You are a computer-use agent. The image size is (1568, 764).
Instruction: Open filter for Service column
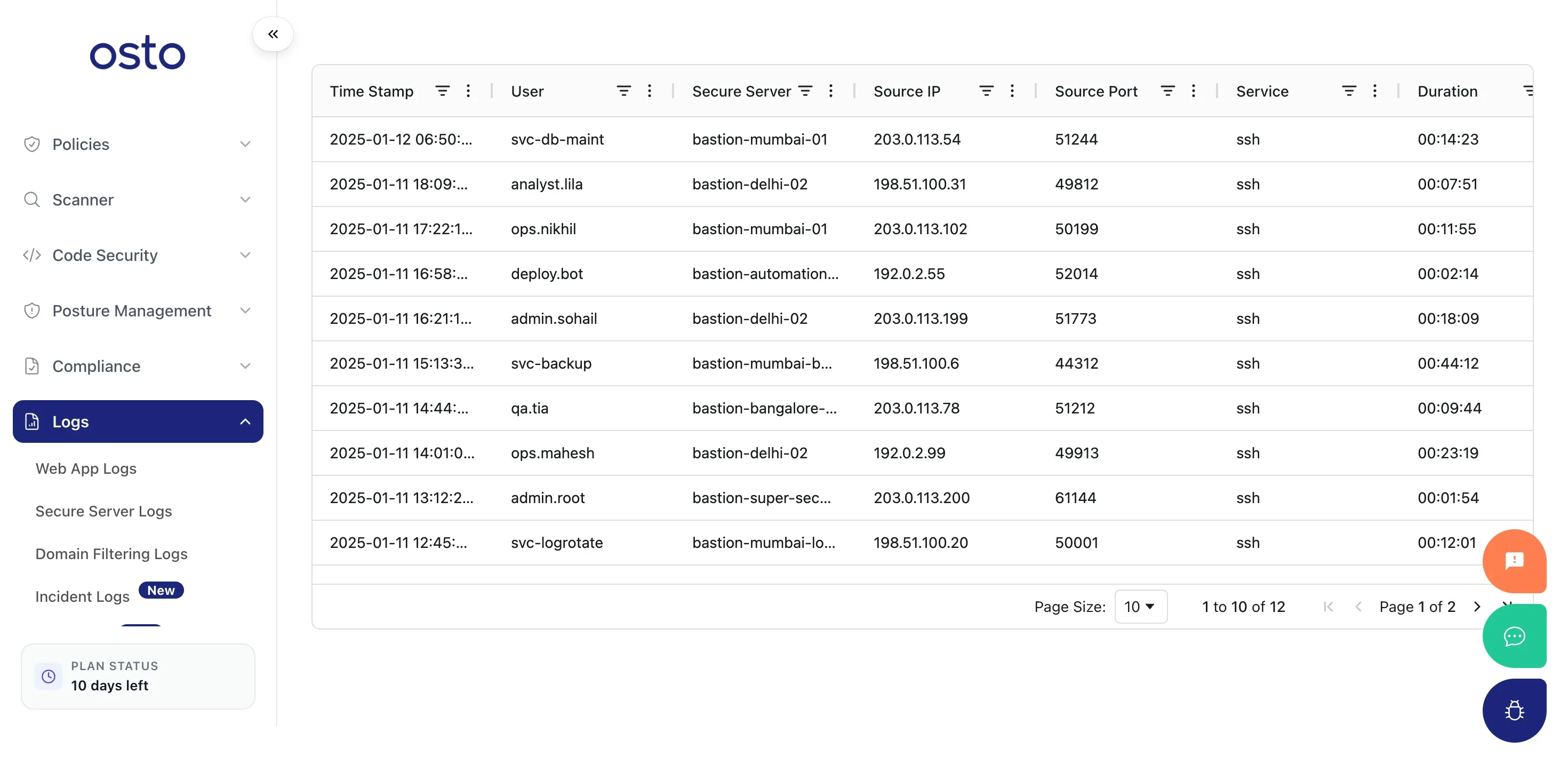1349,91
